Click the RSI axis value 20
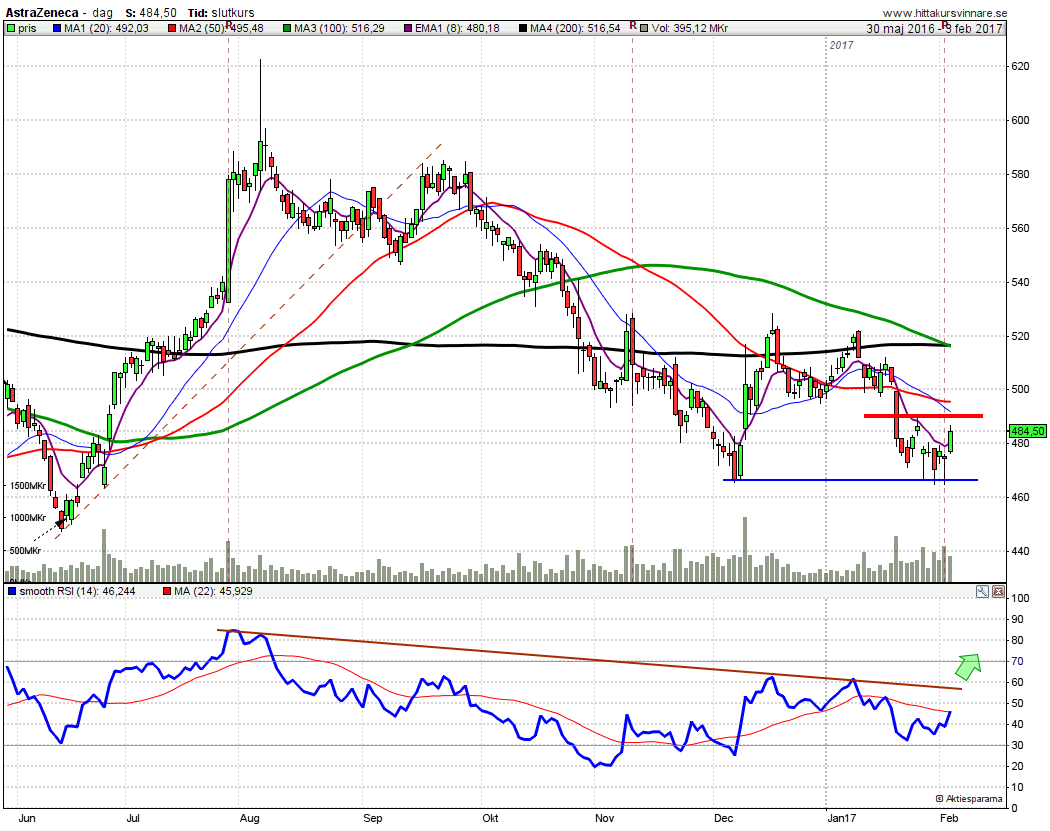This screenshot has height=831, width=1050. click(x=1017, y=766)
